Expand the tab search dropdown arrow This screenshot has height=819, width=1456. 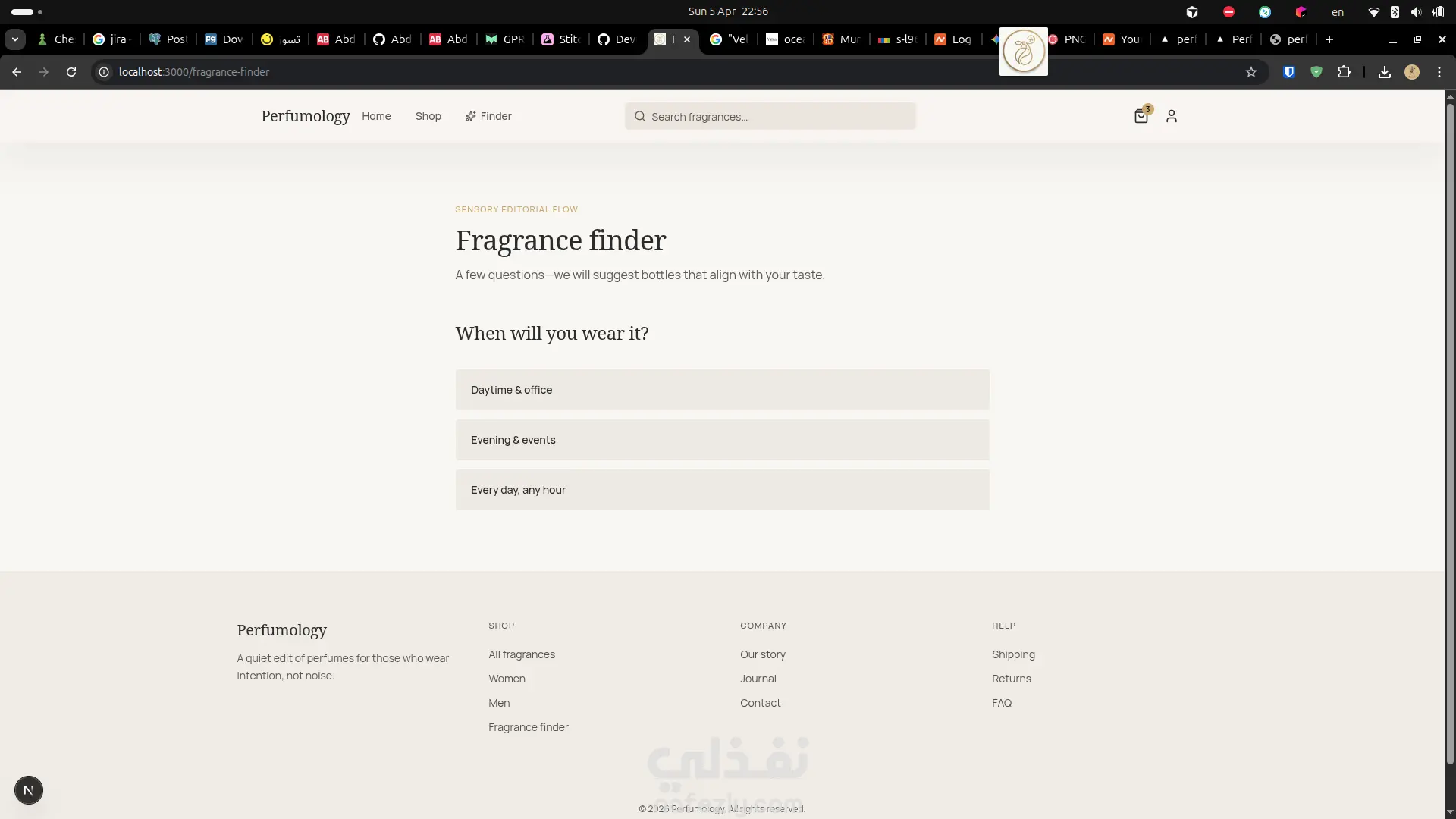click(x=15, y=39)
